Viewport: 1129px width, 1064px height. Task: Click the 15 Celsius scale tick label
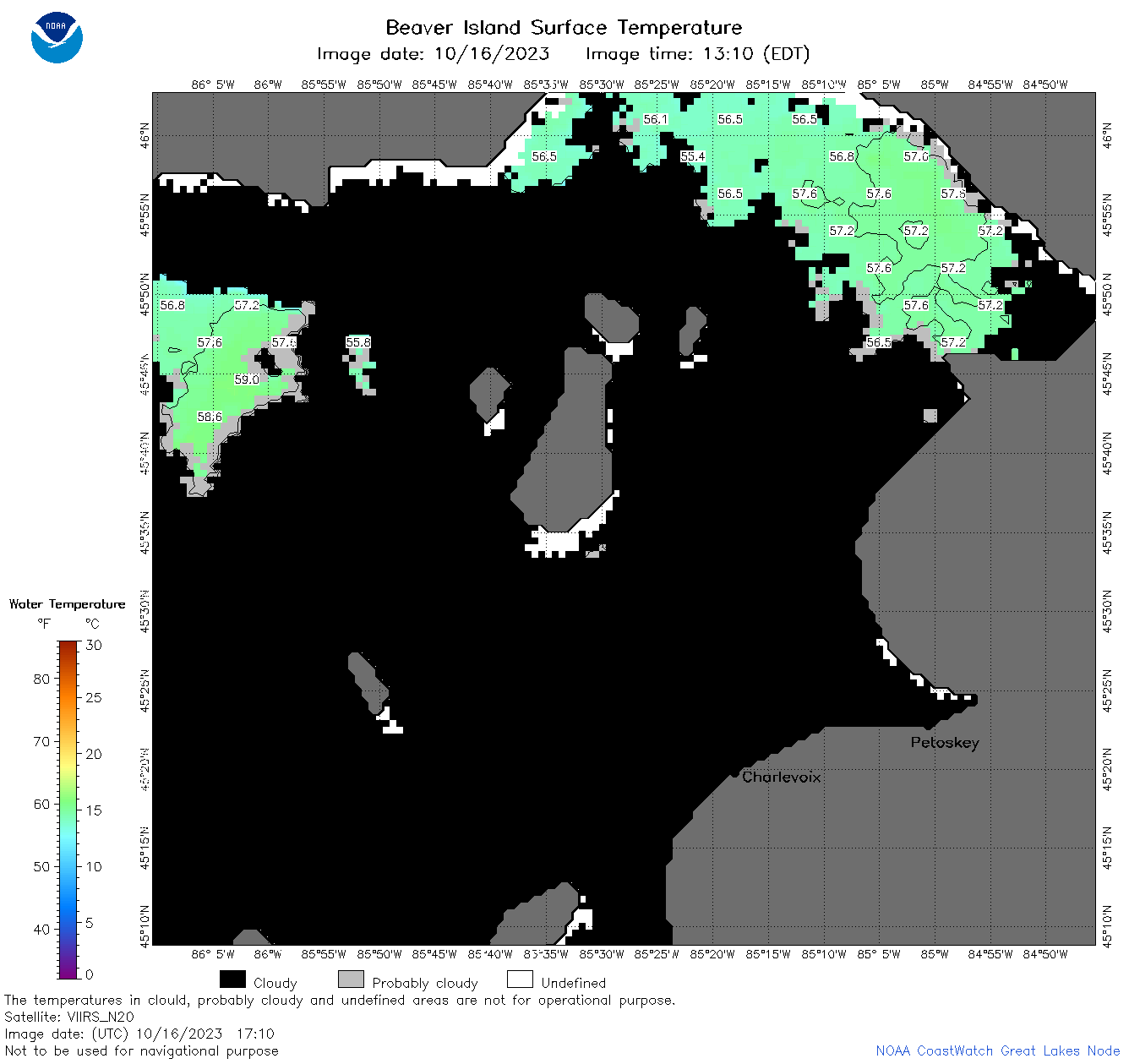94,810
